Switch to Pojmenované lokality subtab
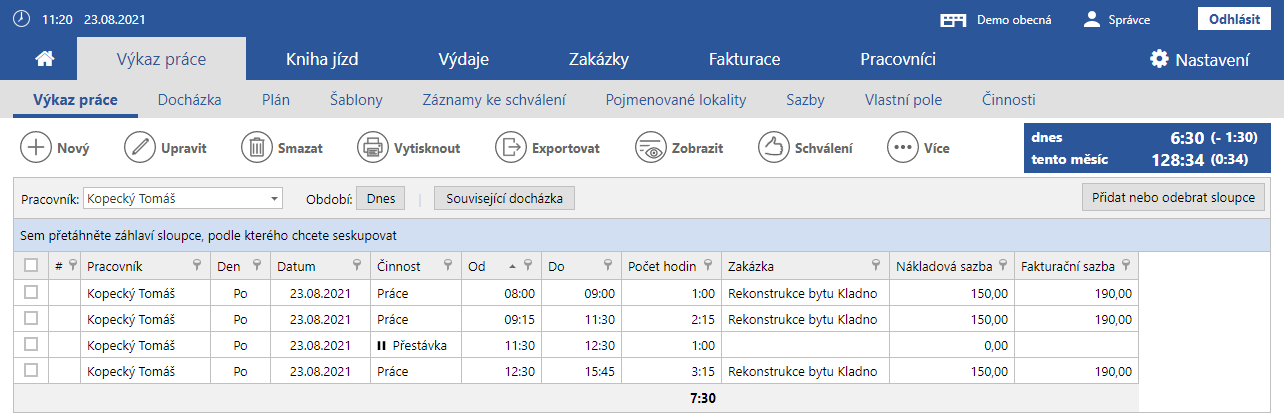Image resolution: width=1284 pixels, height=413 pixels. [676, 100]
